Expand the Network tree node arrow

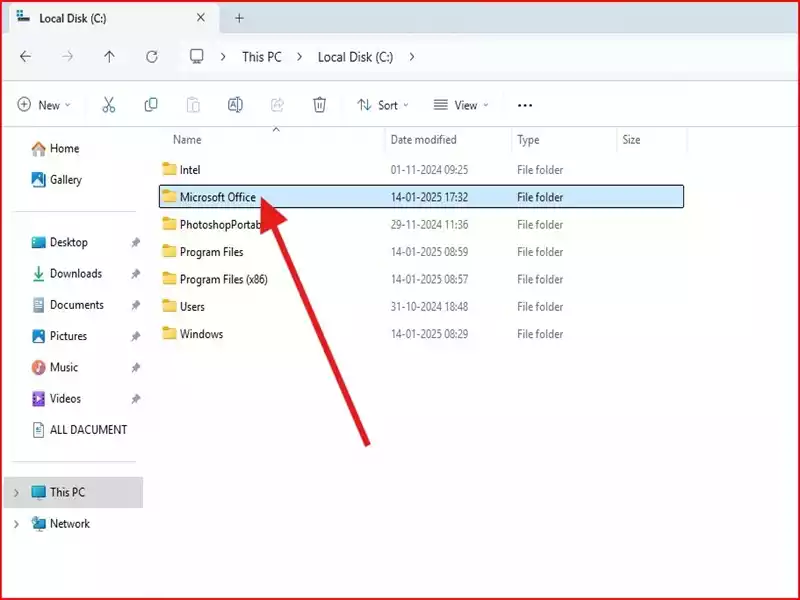(16, 524)
